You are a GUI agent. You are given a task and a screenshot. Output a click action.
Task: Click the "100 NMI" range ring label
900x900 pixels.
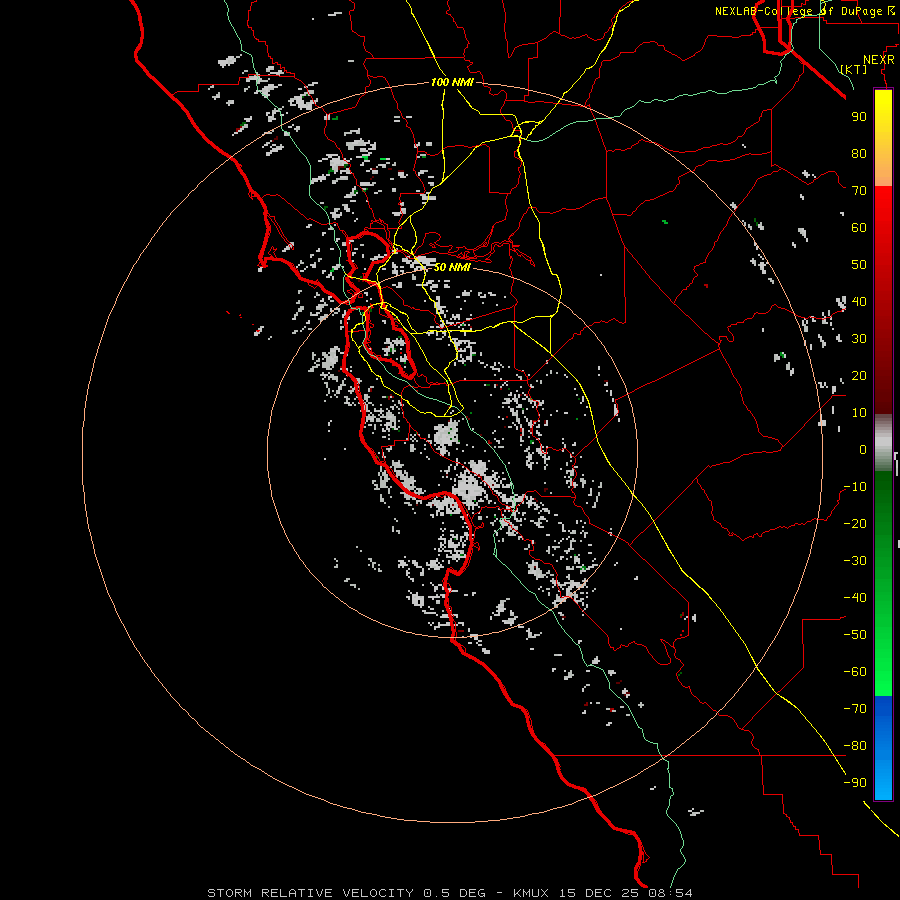coord(452,83)
